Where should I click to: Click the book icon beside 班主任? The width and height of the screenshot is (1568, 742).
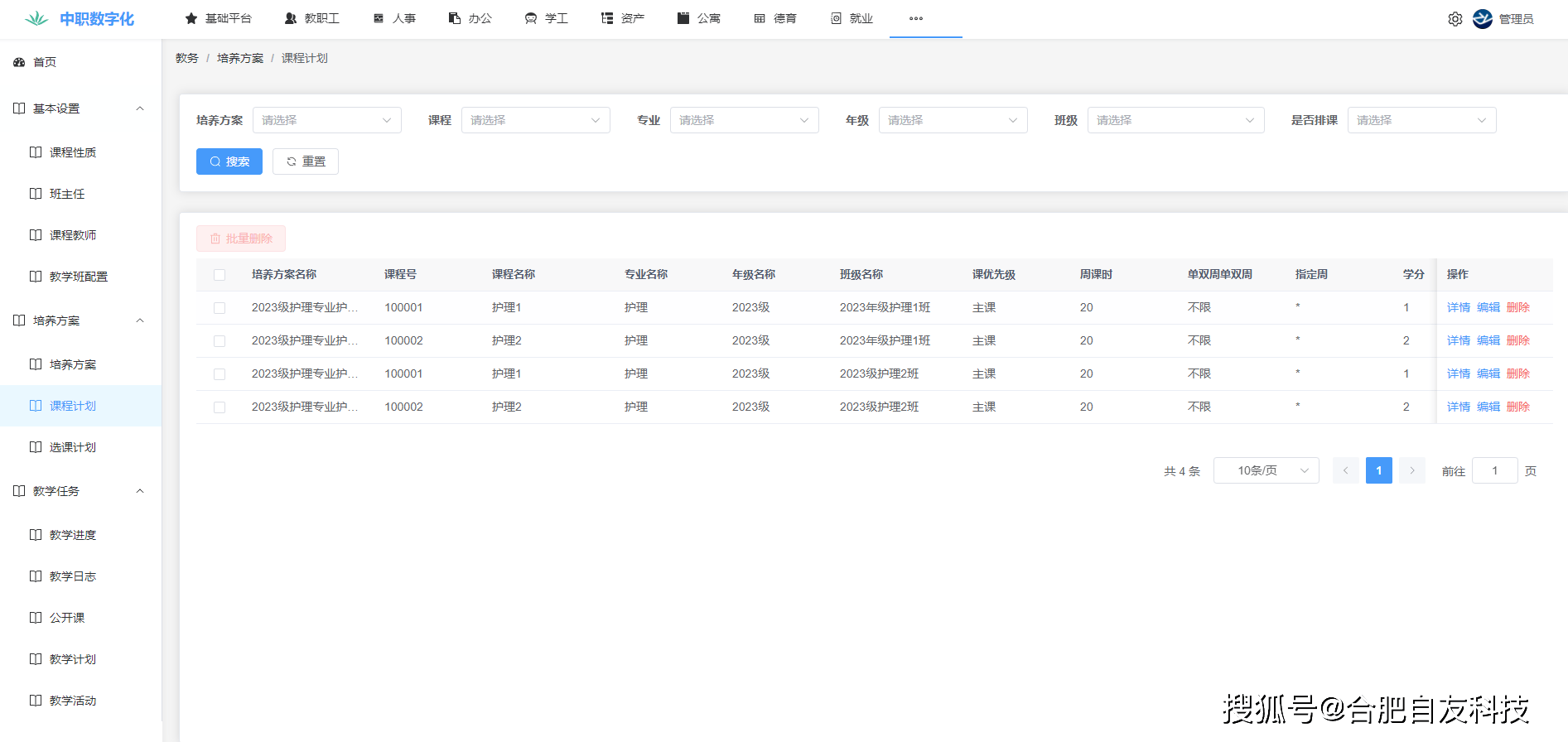pos(36,194)
